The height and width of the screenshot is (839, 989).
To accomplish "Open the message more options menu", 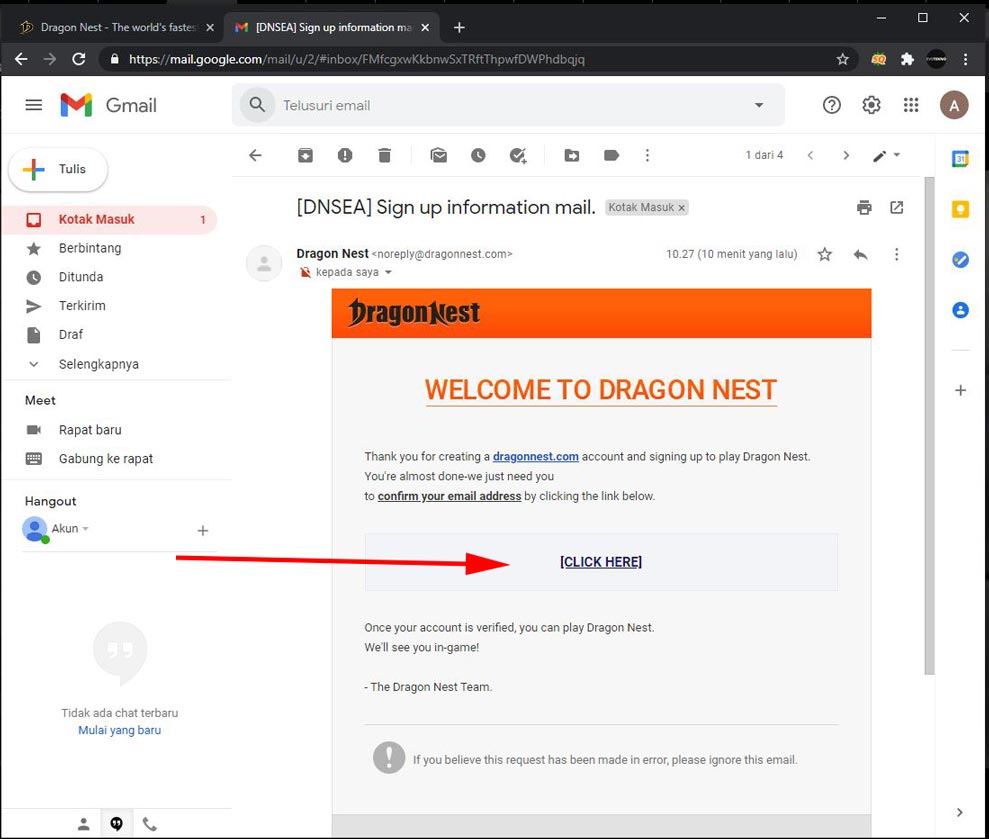I will tap(896, 254).
